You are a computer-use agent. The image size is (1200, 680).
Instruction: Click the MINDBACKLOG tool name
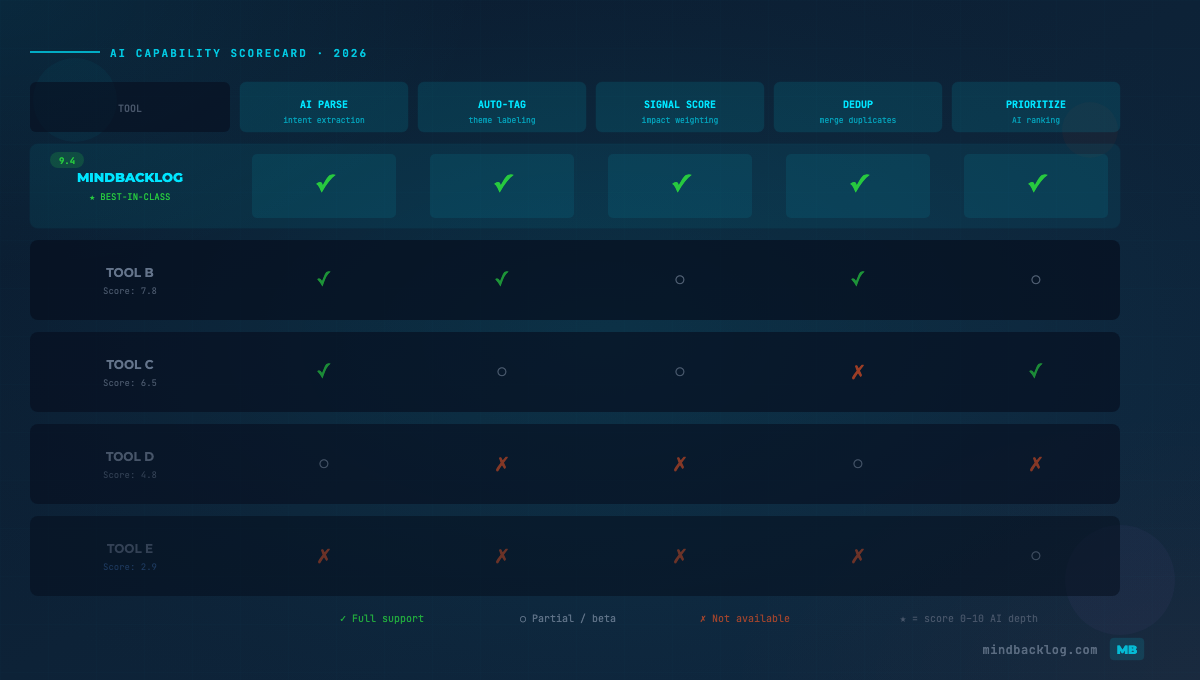[x=130, y=177]
